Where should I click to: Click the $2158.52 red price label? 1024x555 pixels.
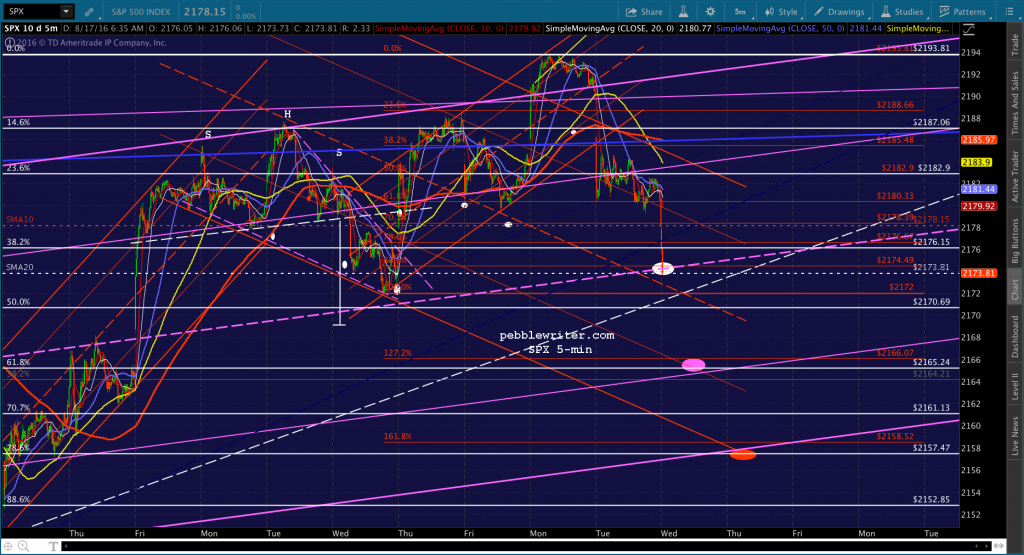[895, 436]
